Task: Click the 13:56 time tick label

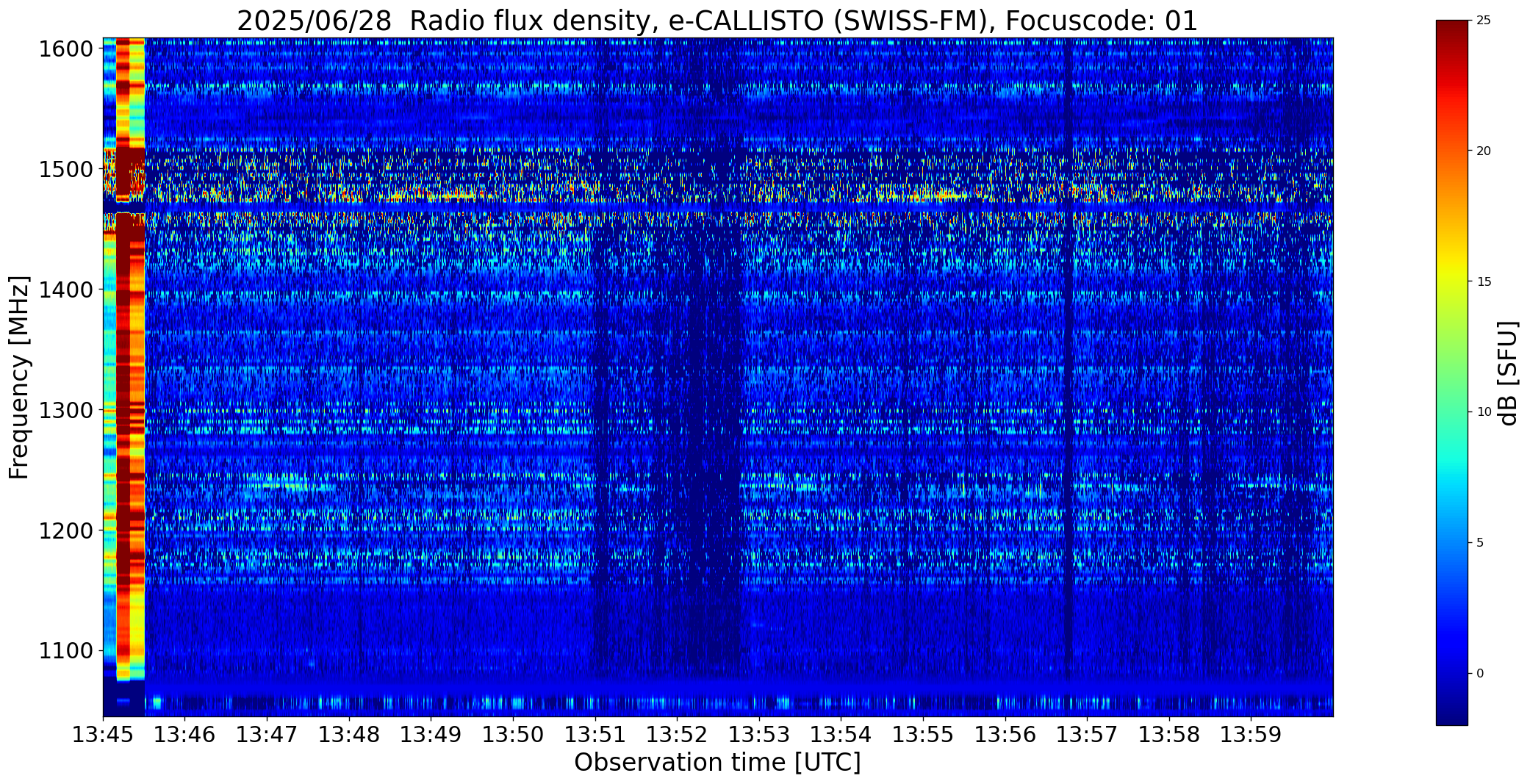Action: click(x=1006, y=735)
